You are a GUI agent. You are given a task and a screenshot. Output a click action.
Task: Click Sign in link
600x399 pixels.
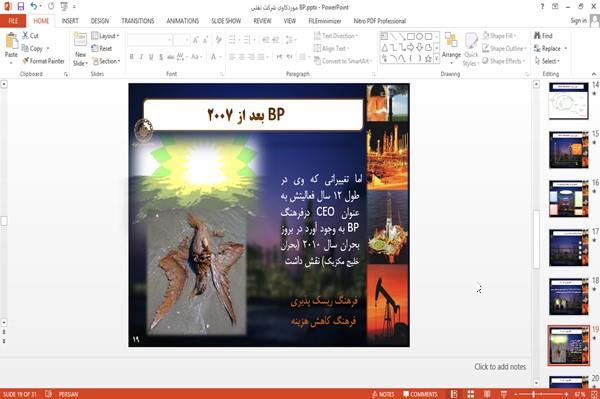tap(578, 21)
